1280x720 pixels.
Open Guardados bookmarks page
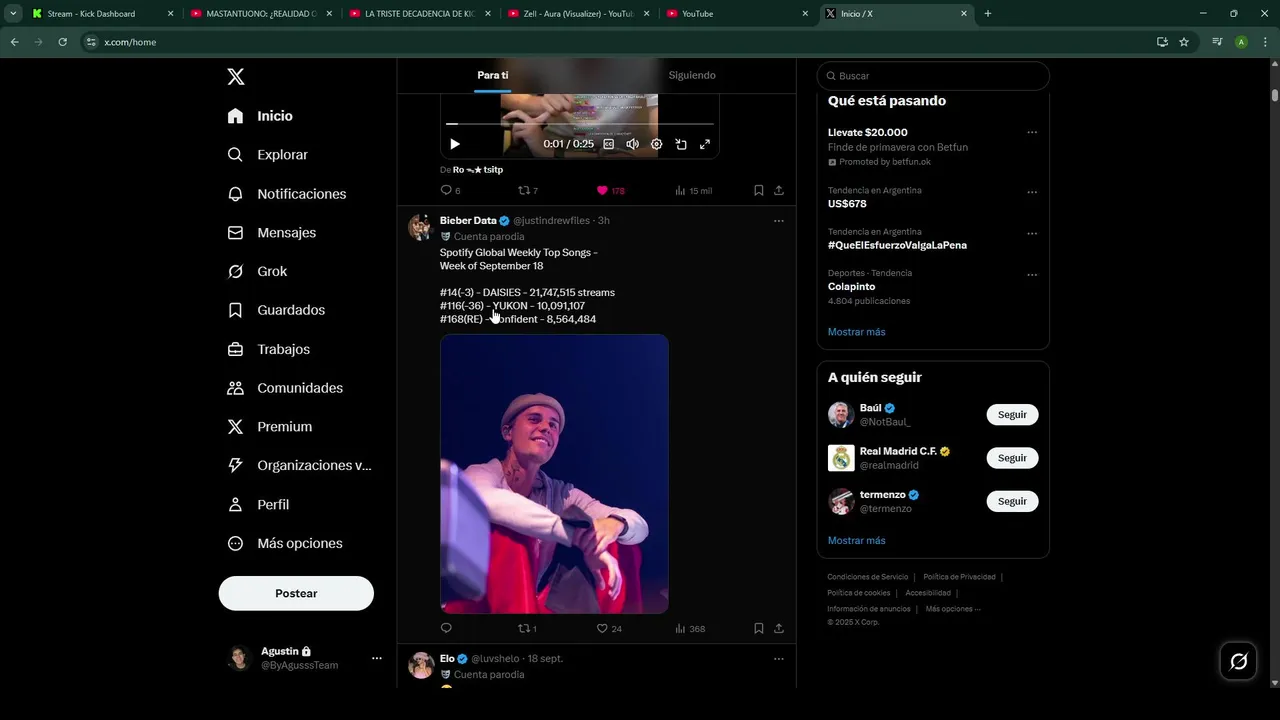coord(276,310)
